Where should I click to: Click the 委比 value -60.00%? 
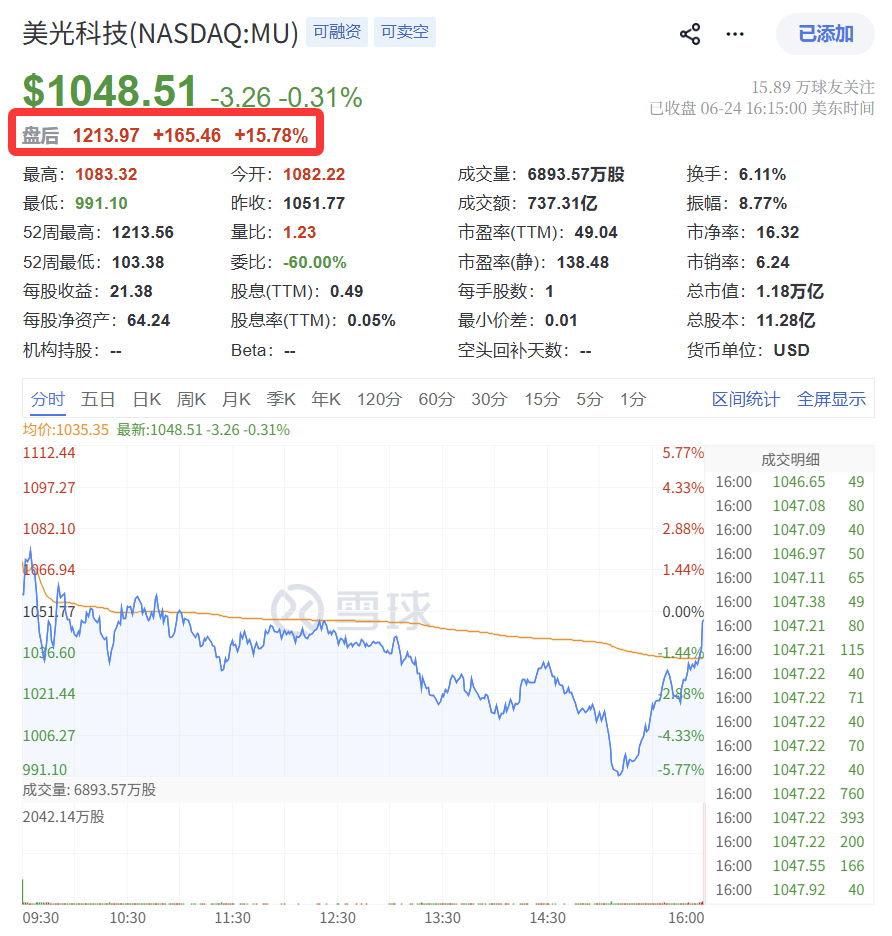[x=315, y=262]
